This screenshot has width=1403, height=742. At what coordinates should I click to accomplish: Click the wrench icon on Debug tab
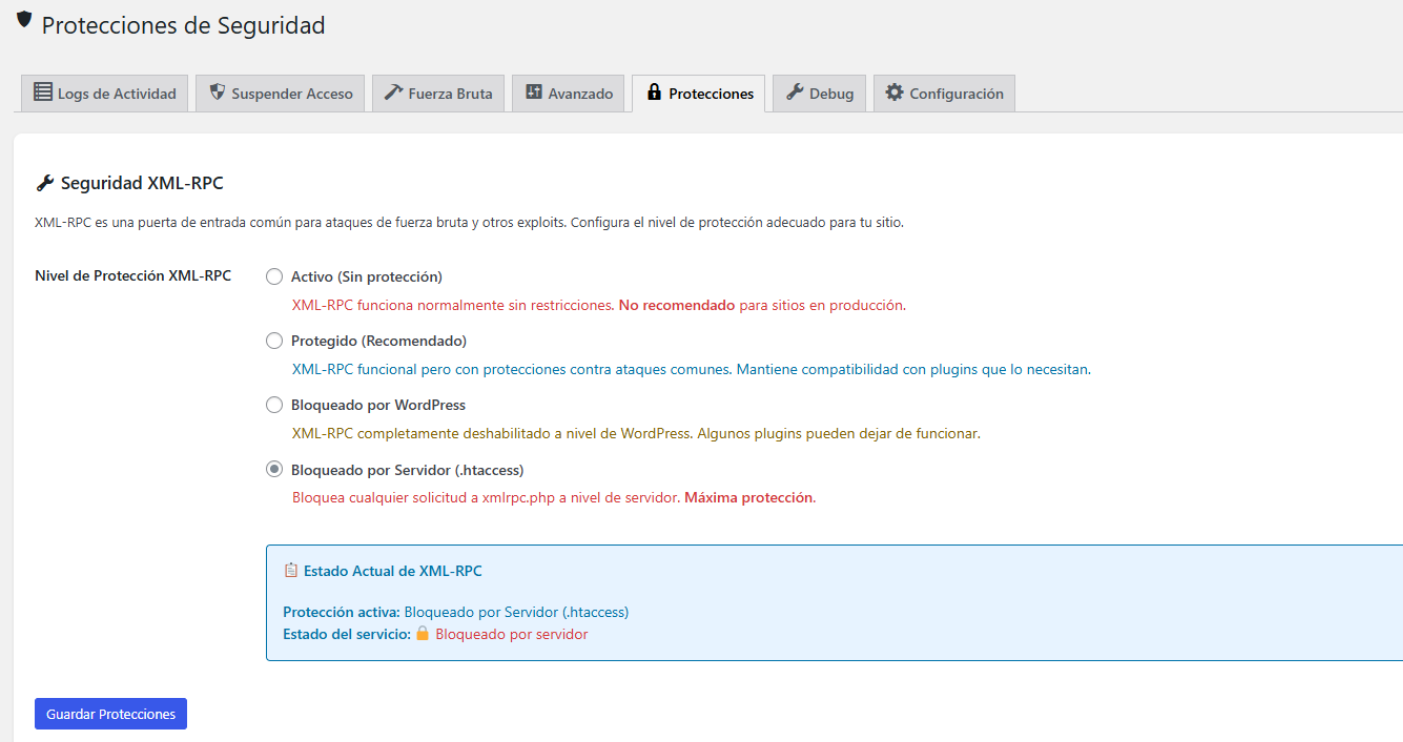click(x=795, y=93)
